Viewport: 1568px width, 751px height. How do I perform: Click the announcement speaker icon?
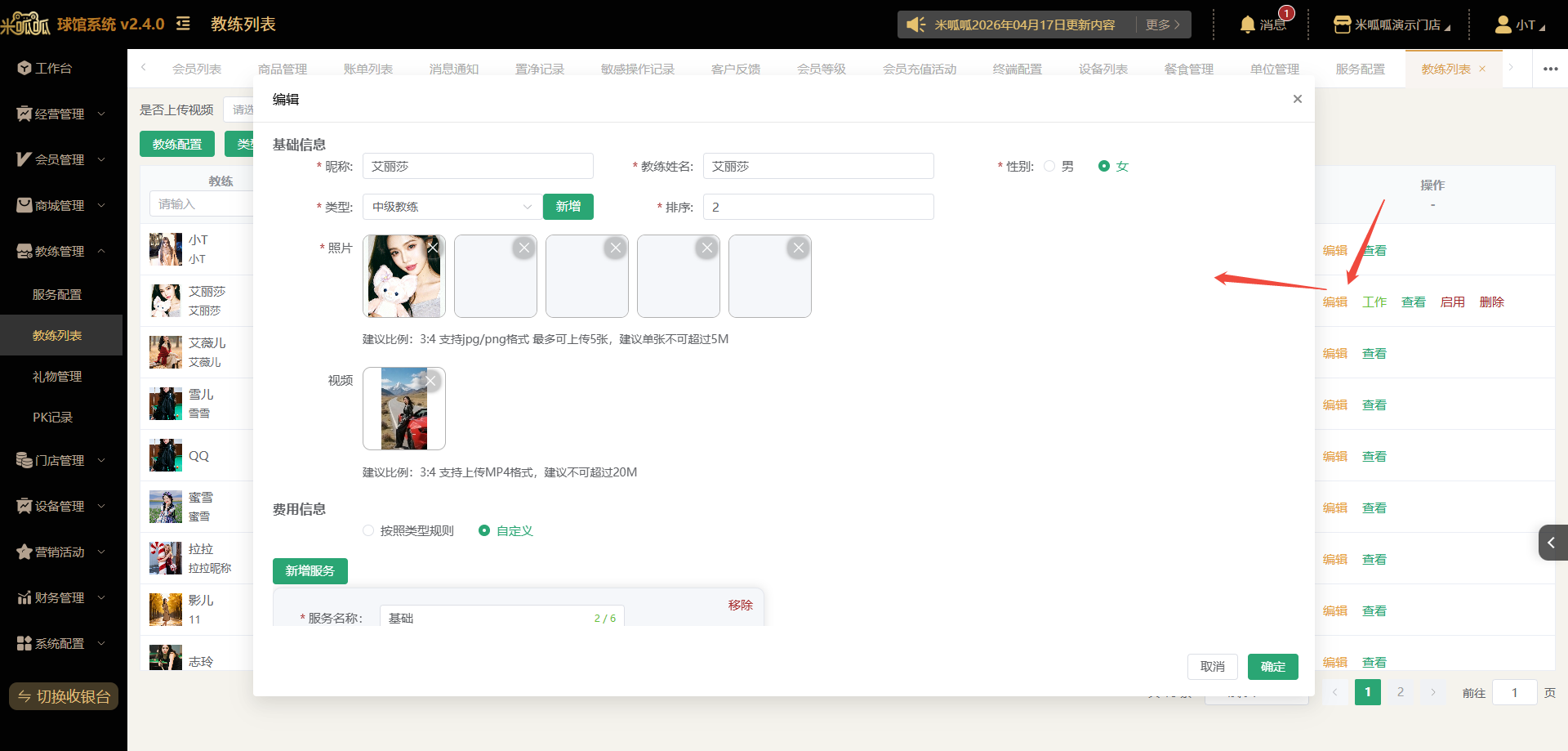[916, 25]
